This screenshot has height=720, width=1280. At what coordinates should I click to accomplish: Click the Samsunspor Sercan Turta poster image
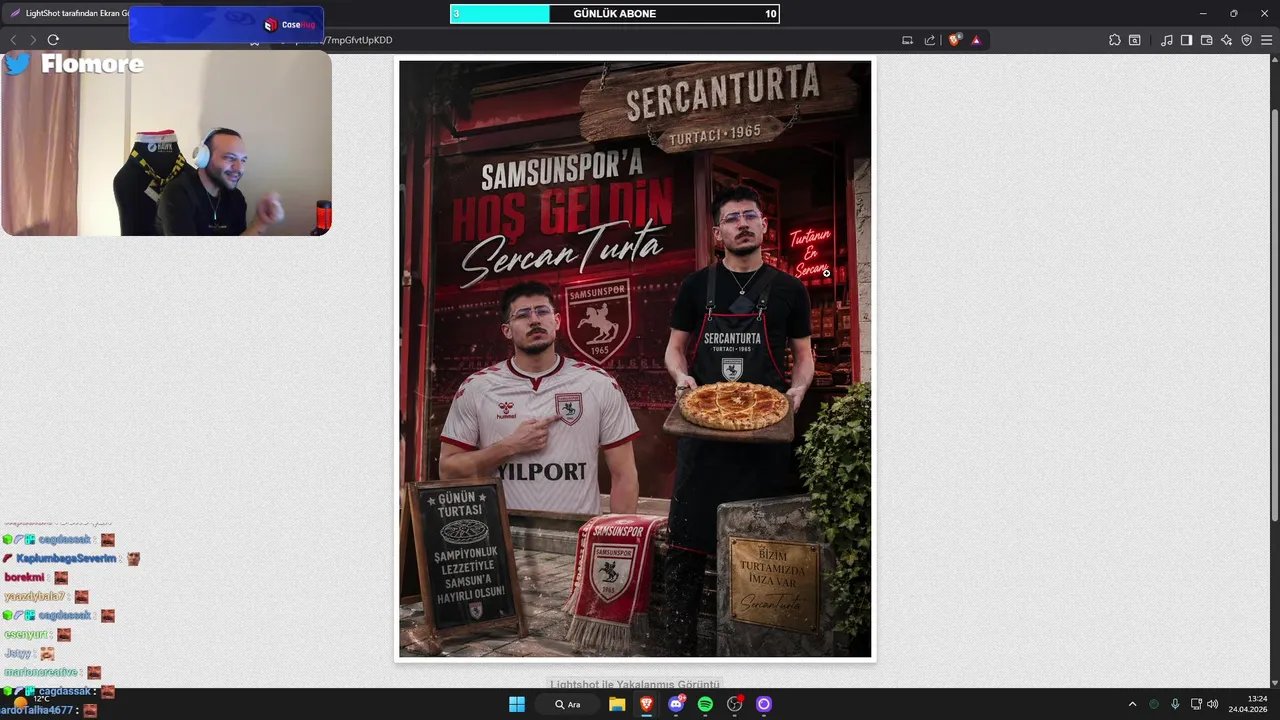(635, 359)
